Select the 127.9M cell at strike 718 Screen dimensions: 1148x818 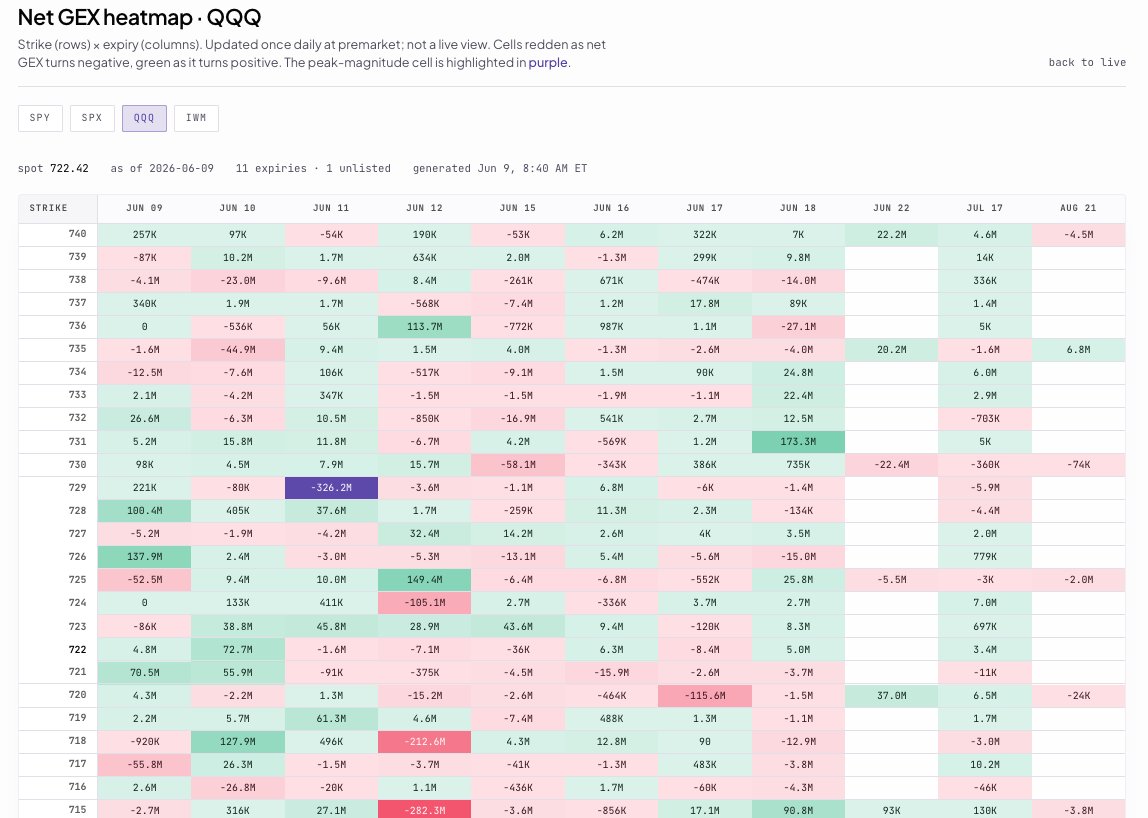[x=238, y=741]
